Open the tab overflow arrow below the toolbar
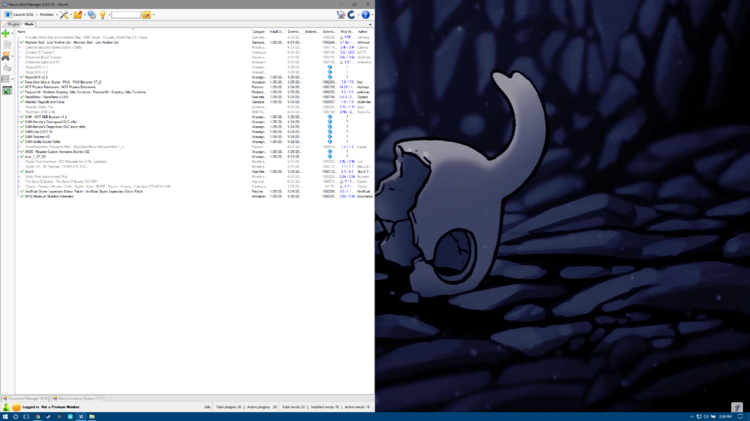This screenshot has width=750, height=421. pos(370,24)
